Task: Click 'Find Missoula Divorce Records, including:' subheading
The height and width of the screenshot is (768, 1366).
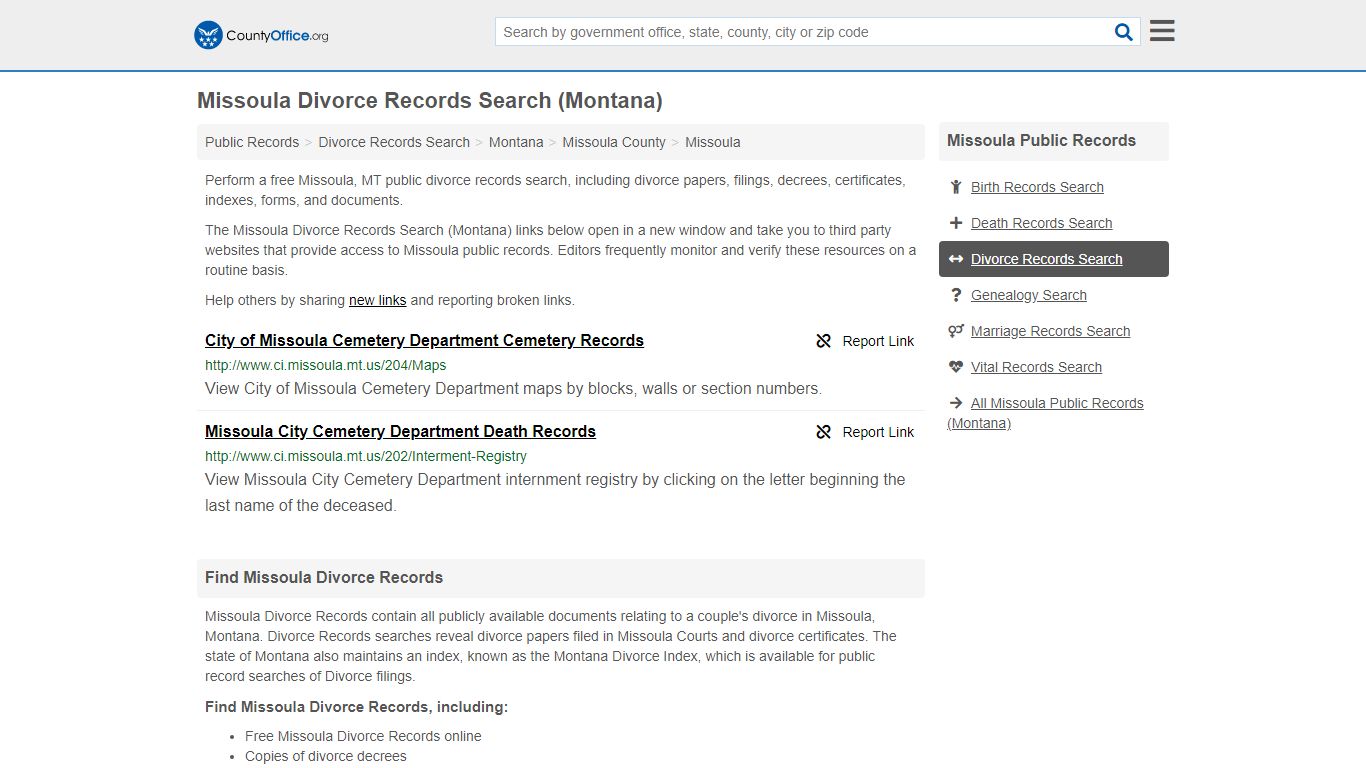Action: (x=356, y=706)
